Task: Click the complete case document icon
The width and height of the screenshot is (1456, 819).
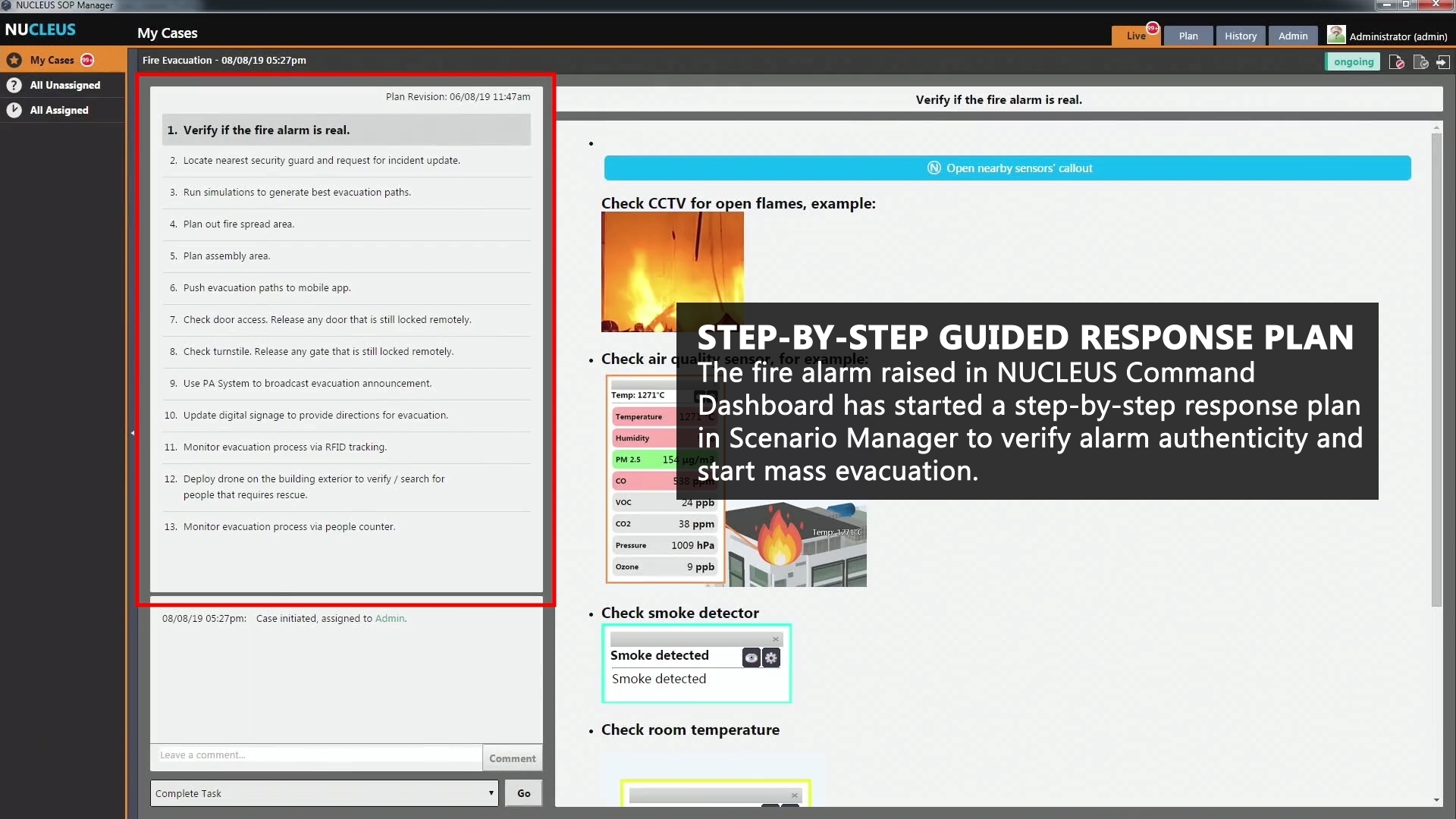Action: (x=1420, y=62)
